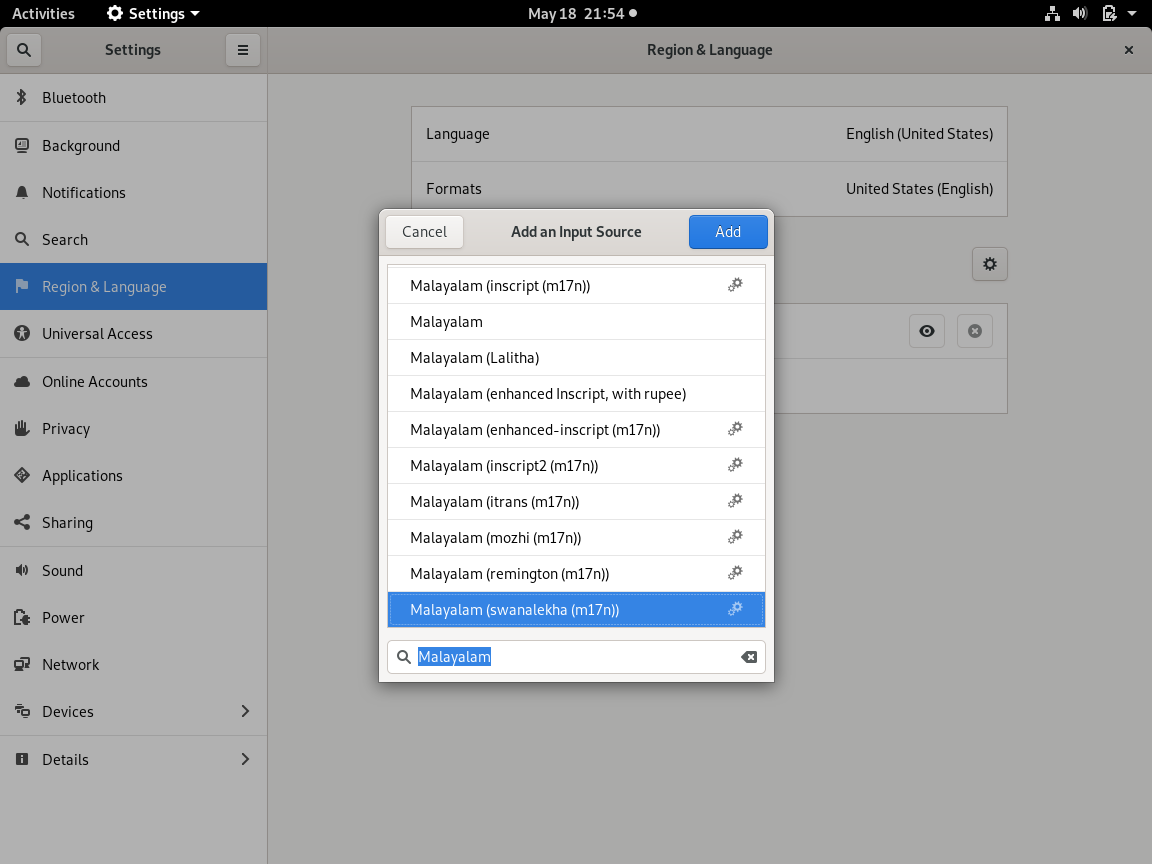The width and height of the screenshot is (1152, 864).
Task: Open the hamburger menu in Settings header
Action: tap(243, 50)
